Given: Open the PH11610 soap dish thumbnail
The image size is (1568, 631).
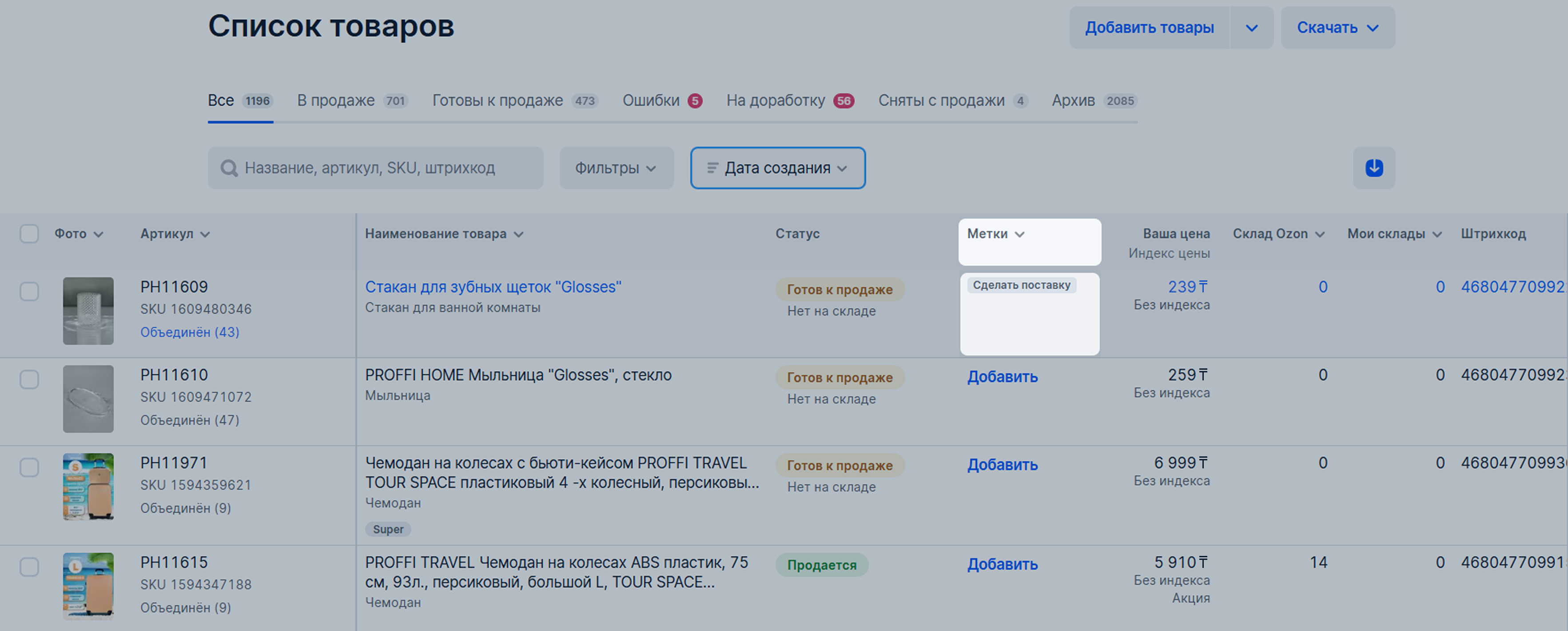Looking at the screenshot, I should (88, 399).
